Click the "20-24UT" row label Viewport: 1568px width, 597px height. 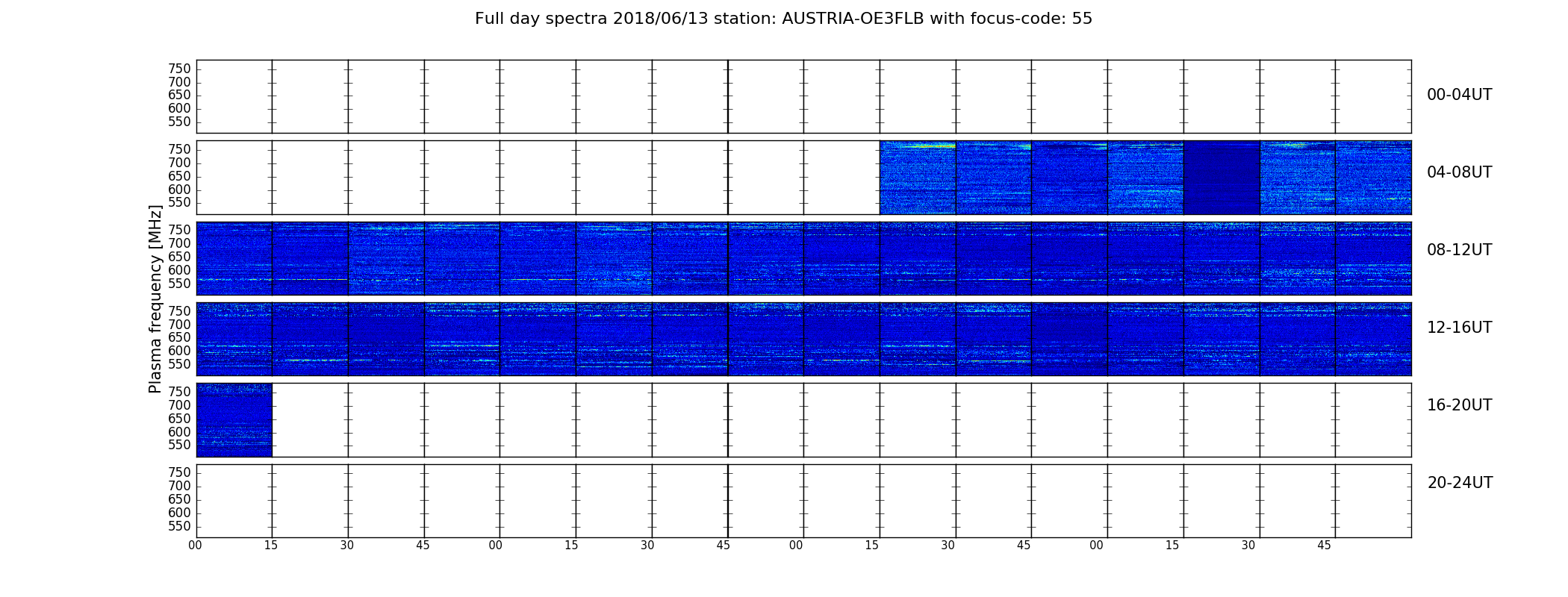[x=1460, y=483]
